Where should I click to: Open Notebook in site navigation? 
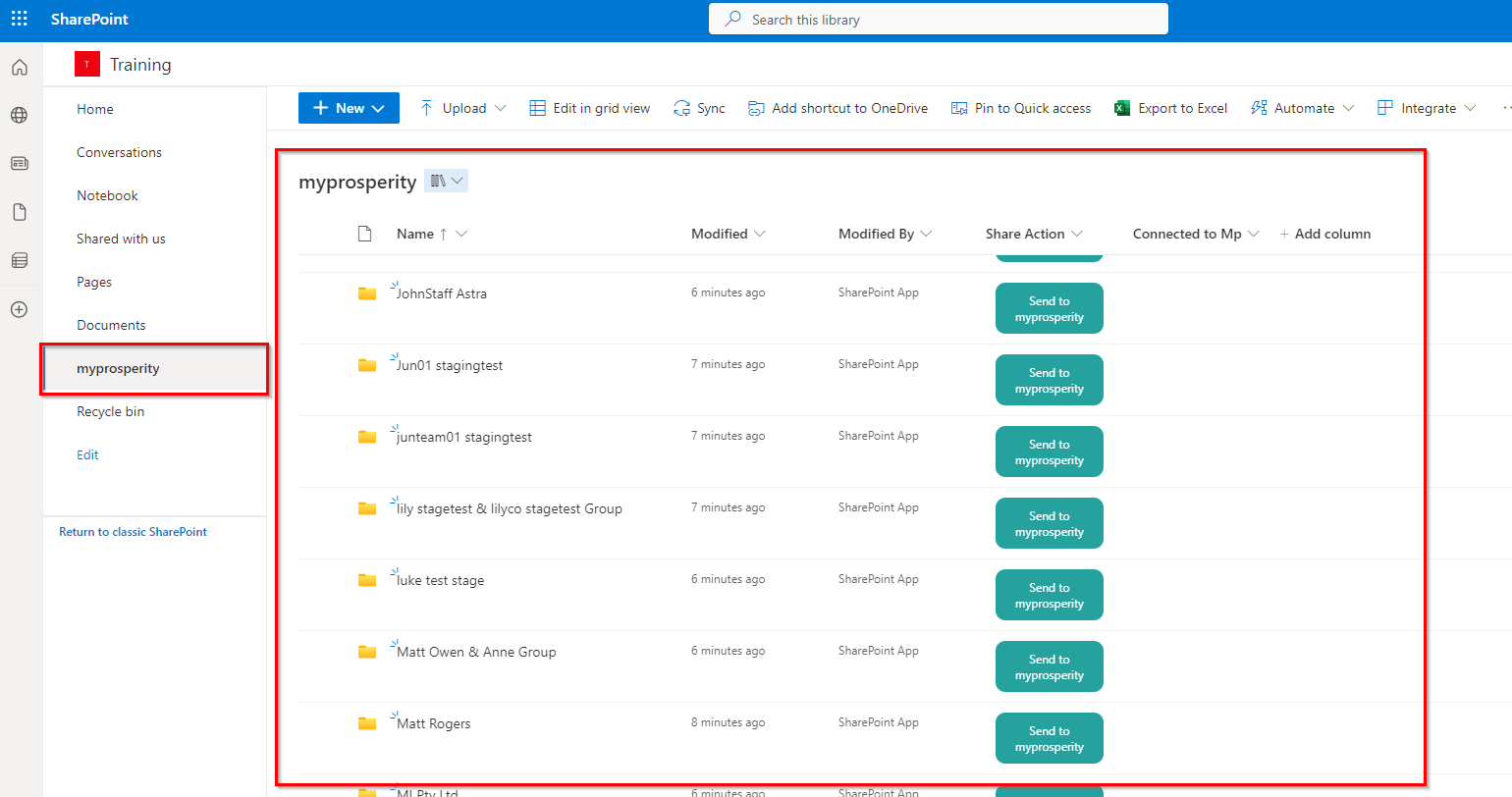tap(107, 195)
